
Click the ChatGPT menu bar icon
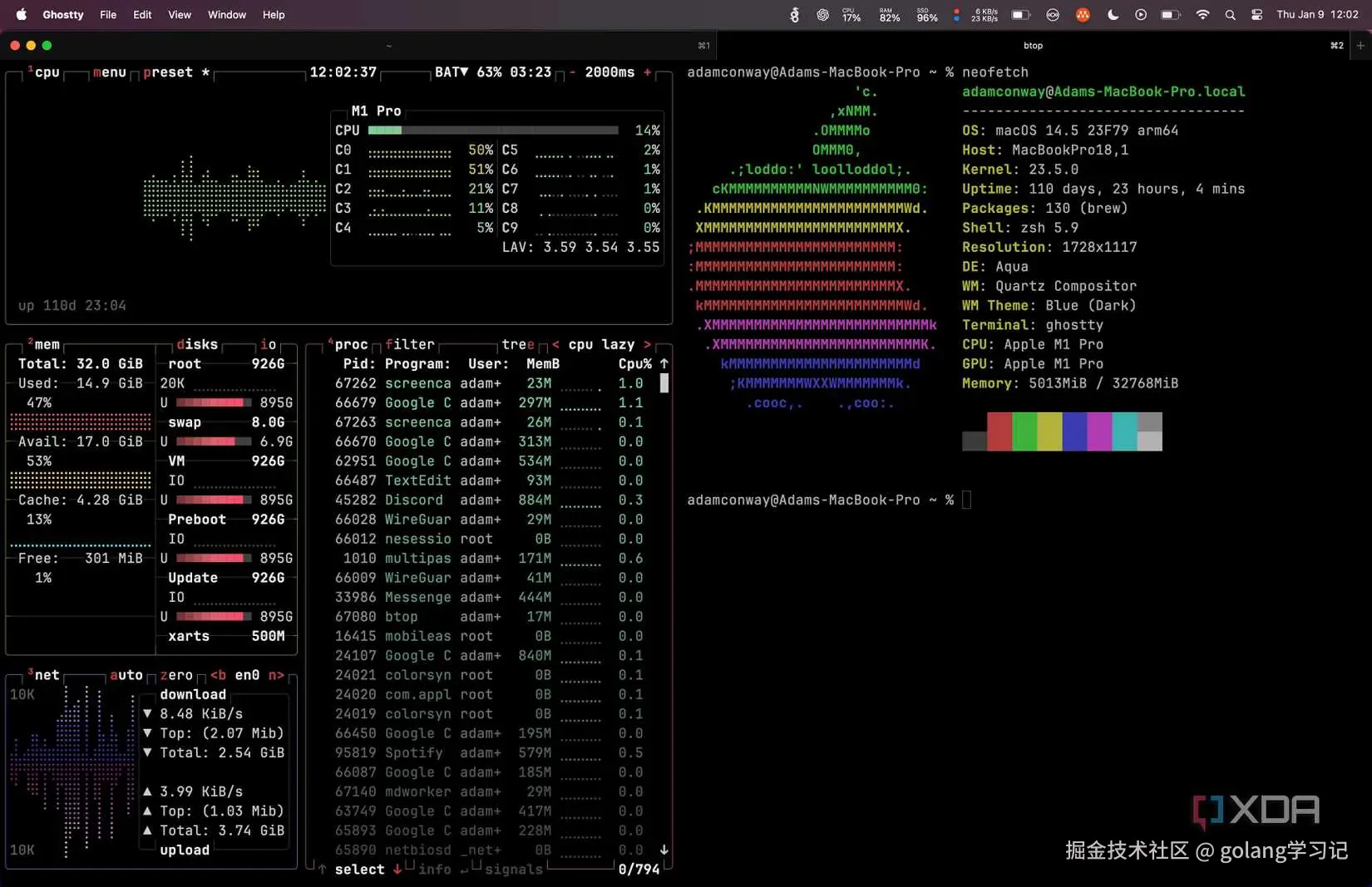822,14
